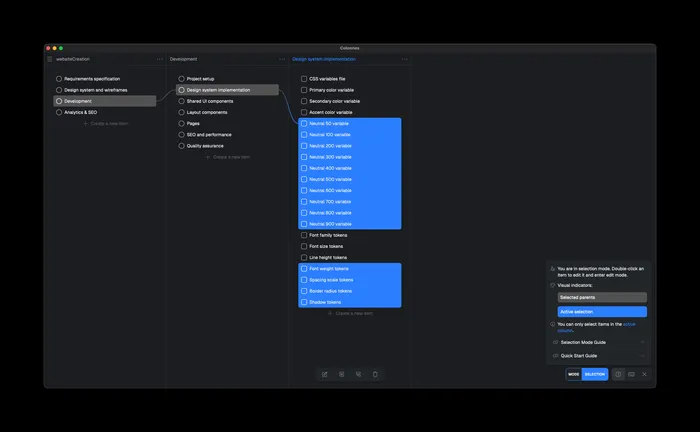The height and width of the screenshot is (432, 700).
Task: Click the MODE label button
Action: tap(574, 374)
